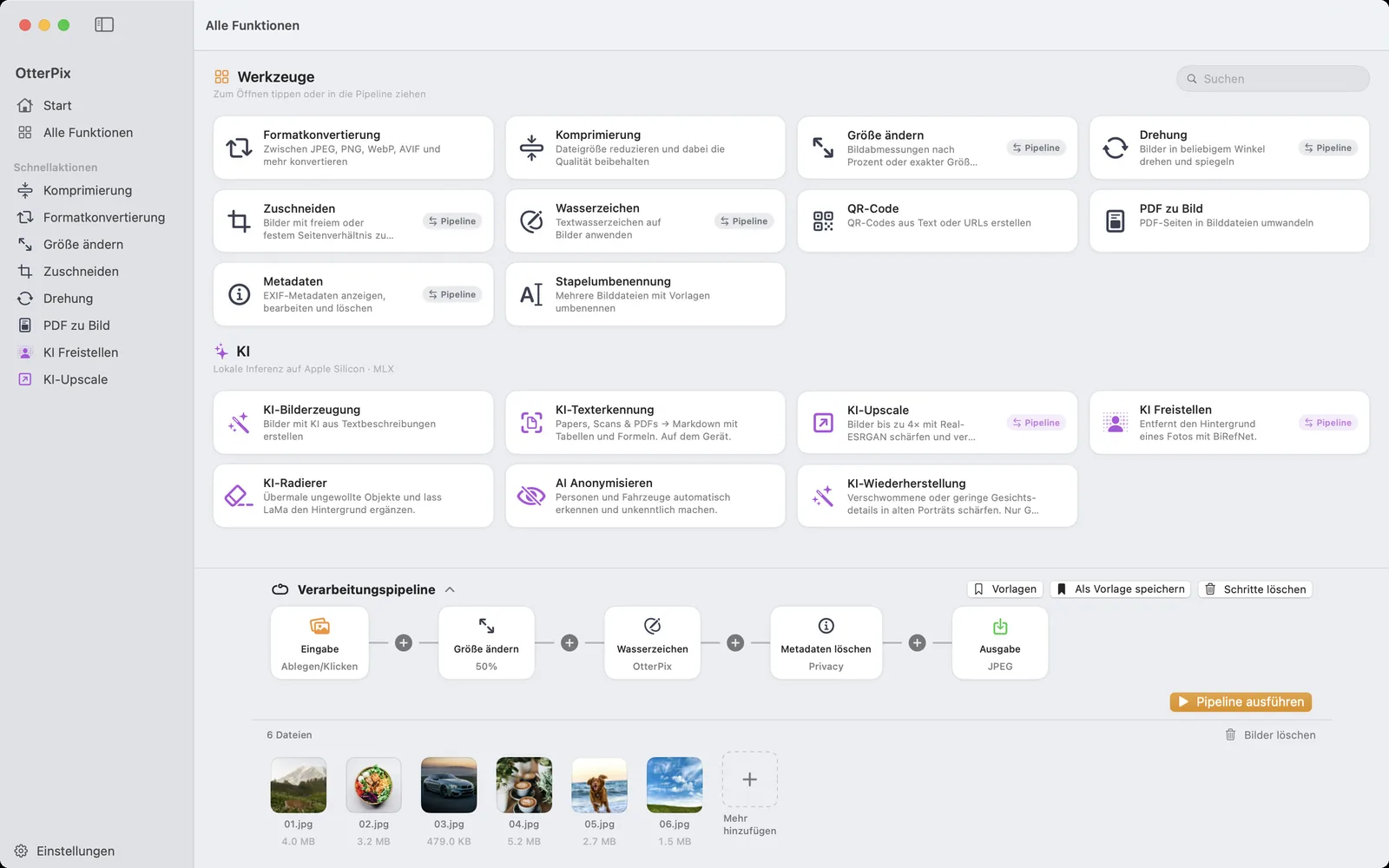Screen dimensions: 1389x868
Task: Toggle the sidebar panel icon
Action: point(104,25)
